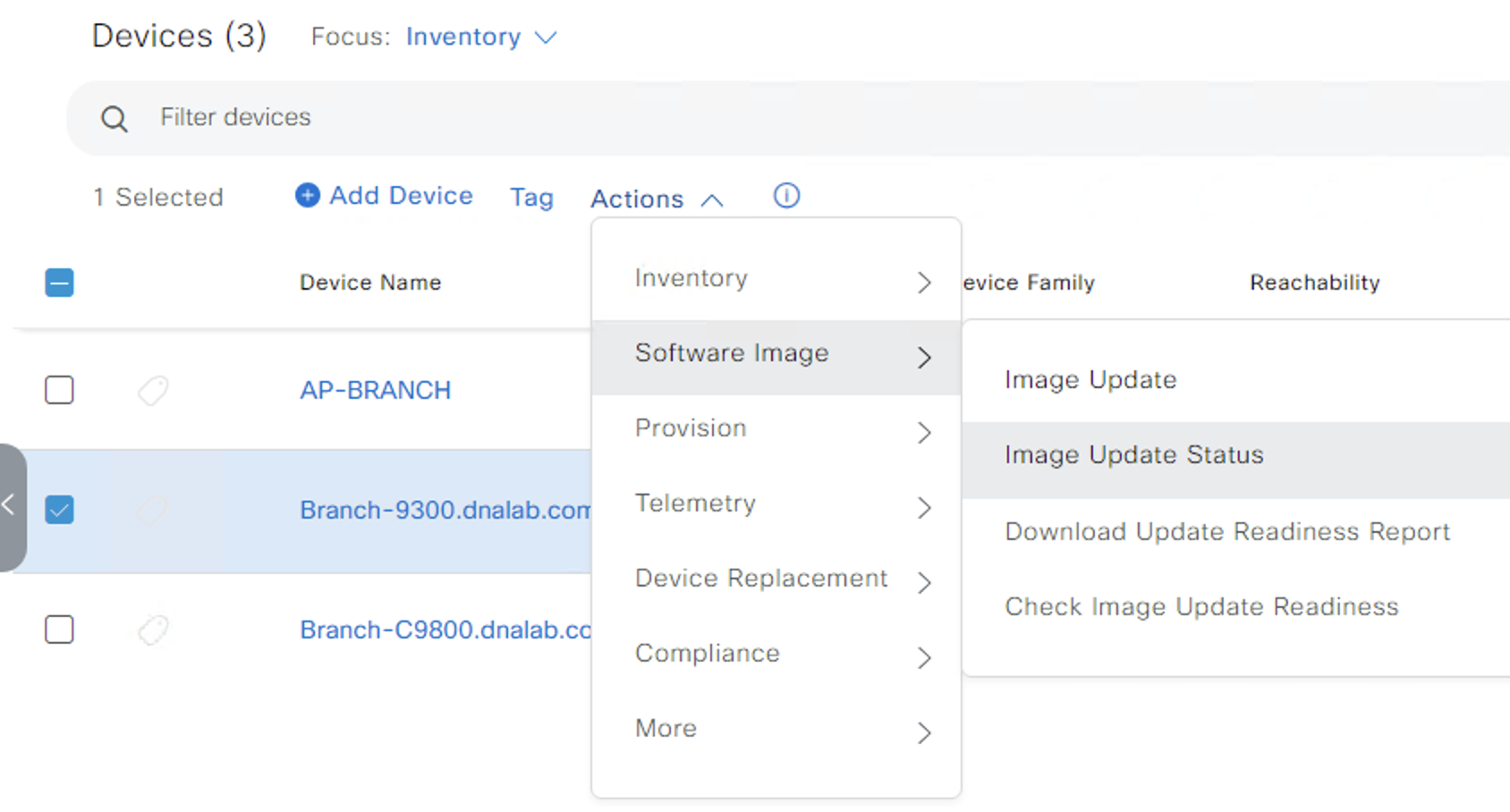Check the AP-BRANCH device checkbox
The image size is (1510, 812).
point(59,390)
